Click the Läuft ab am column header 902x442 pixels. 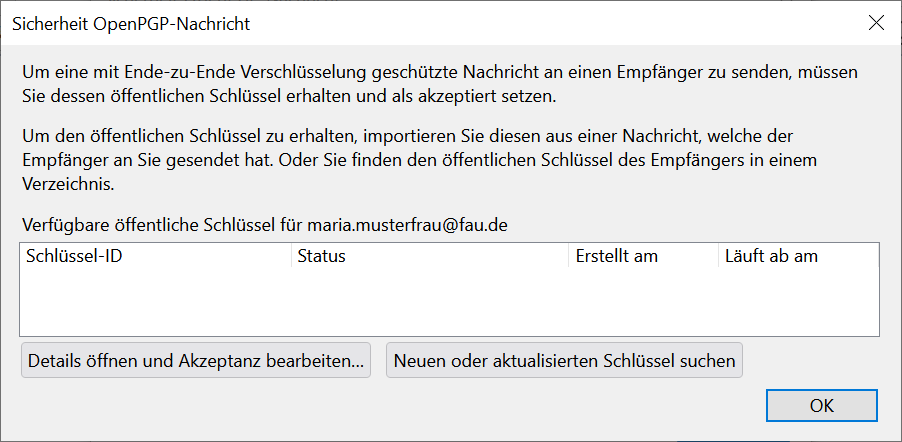coord(771,256)
